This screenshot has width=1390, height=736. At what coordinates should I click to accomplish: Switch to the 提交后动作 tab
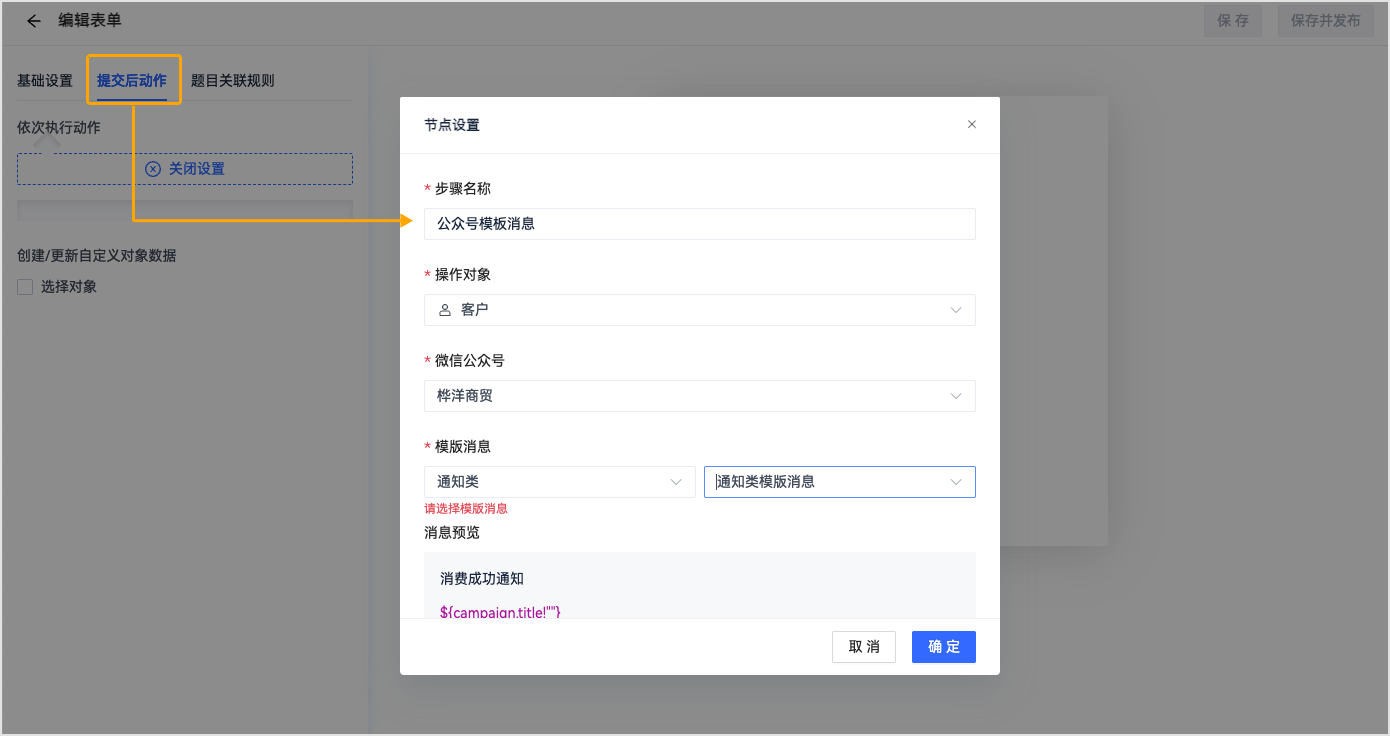click(132, 81)
